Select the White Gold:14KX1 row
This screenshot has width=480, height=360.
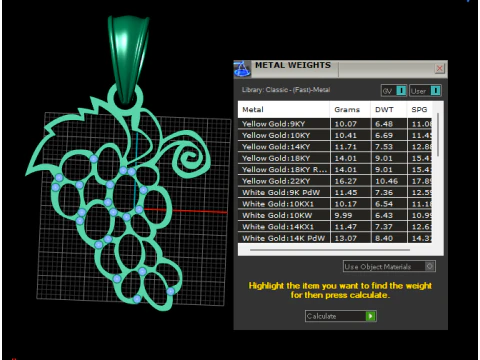pos(335,227)
